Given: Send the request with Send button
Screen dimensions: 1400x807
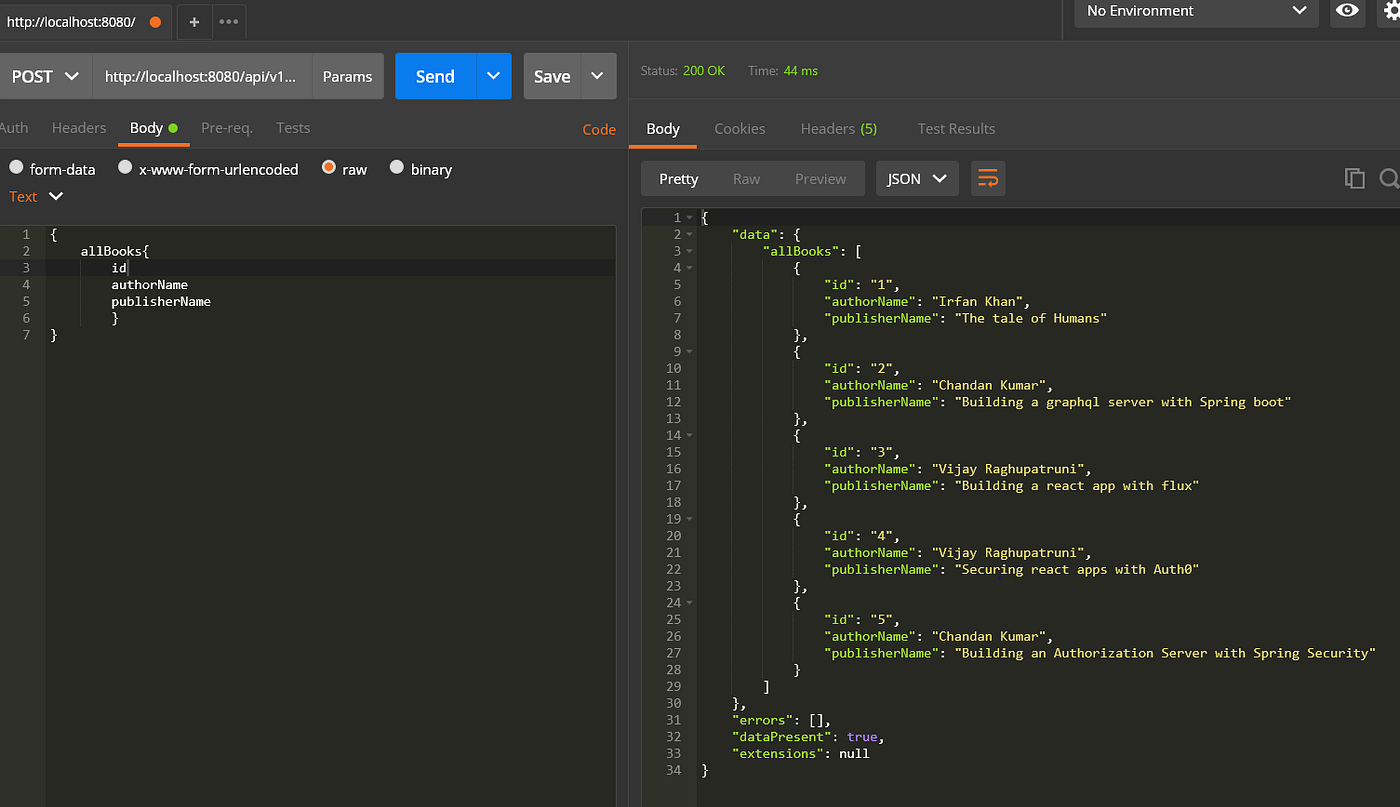Looking at the screenshot, I should [435, 76].
